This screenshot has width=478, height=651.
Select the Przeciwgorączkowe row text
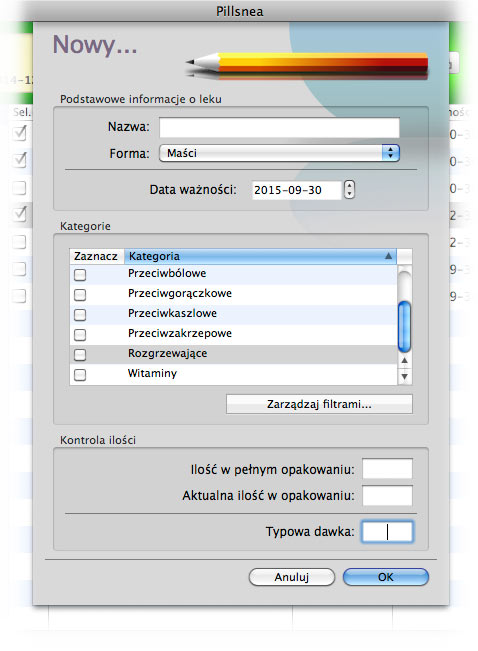(x=180, y=294)
